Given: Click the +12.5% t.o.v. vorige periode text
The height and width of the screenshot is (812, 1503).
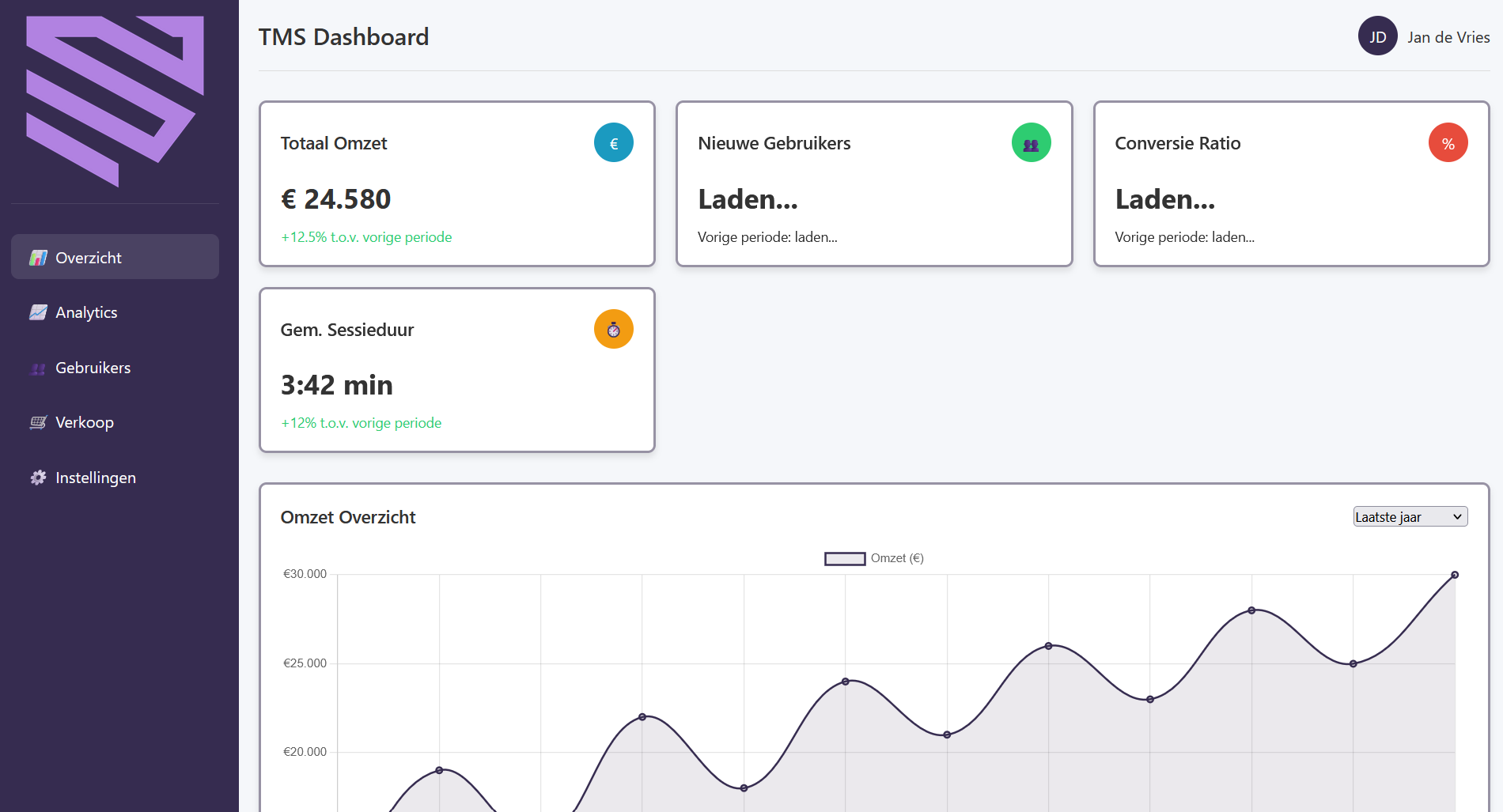Looking at the screenshot, I should coord(366,237).
